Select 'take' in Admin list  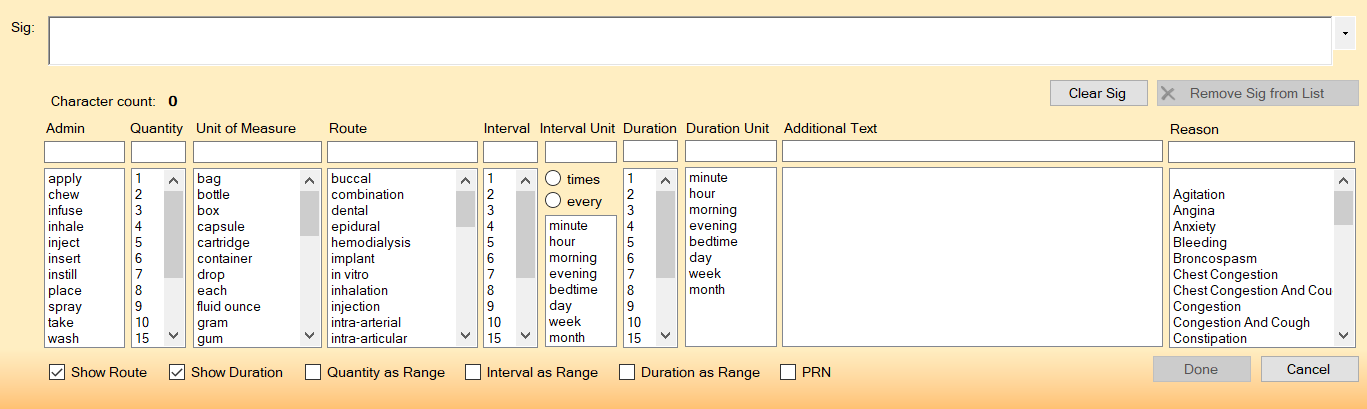pyautogui.click(x=61, y=323)
